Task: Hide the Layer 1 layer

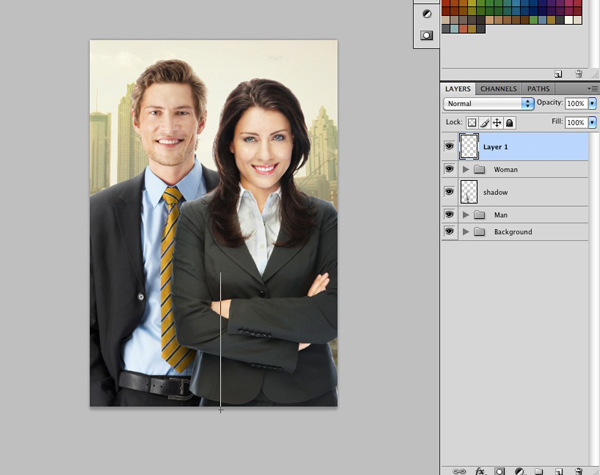Action: click(449, 147)
